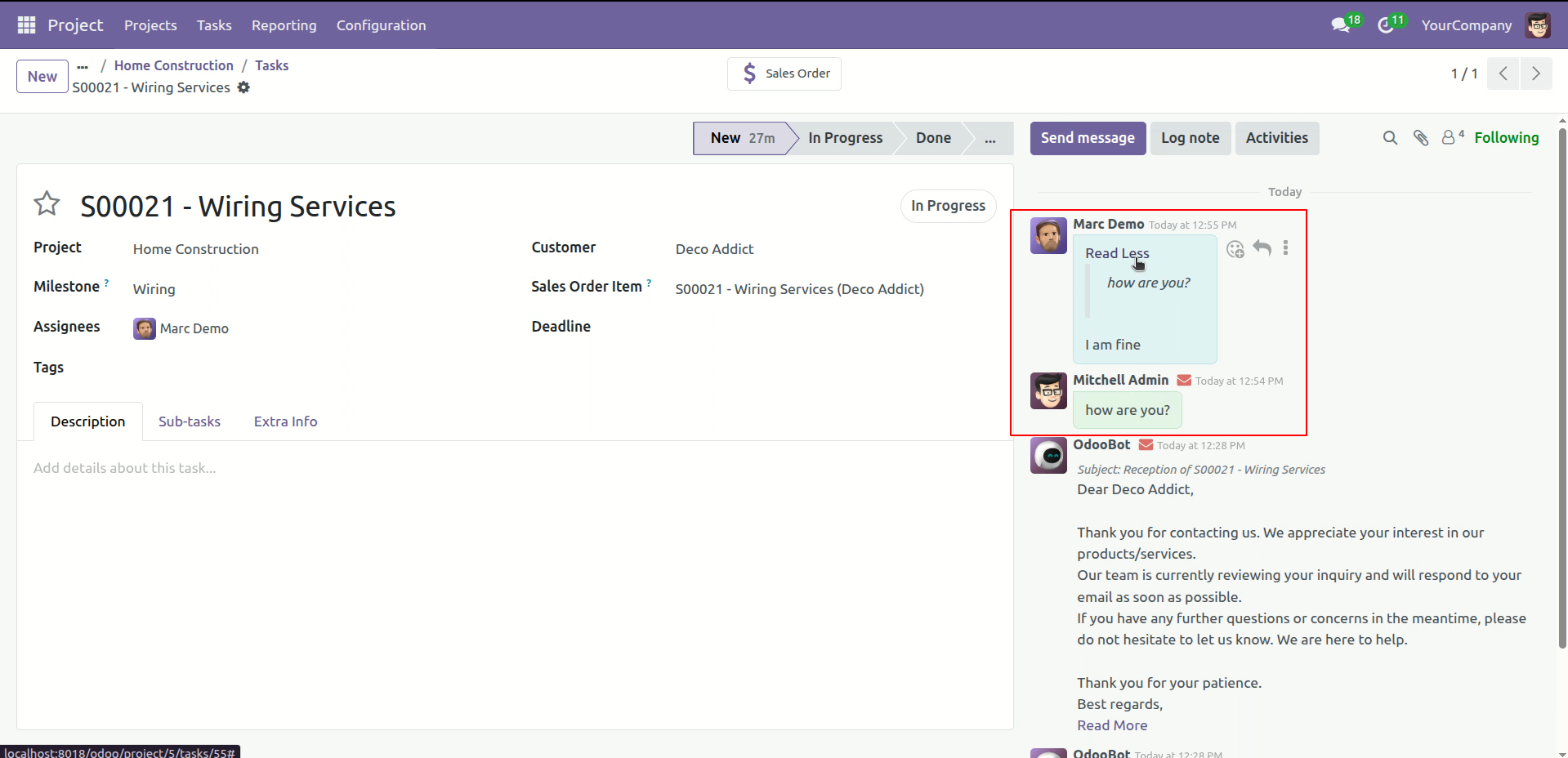Click the Sales Order Item help mark
The image size is (1568, 758).
click(x=649, y=283)
